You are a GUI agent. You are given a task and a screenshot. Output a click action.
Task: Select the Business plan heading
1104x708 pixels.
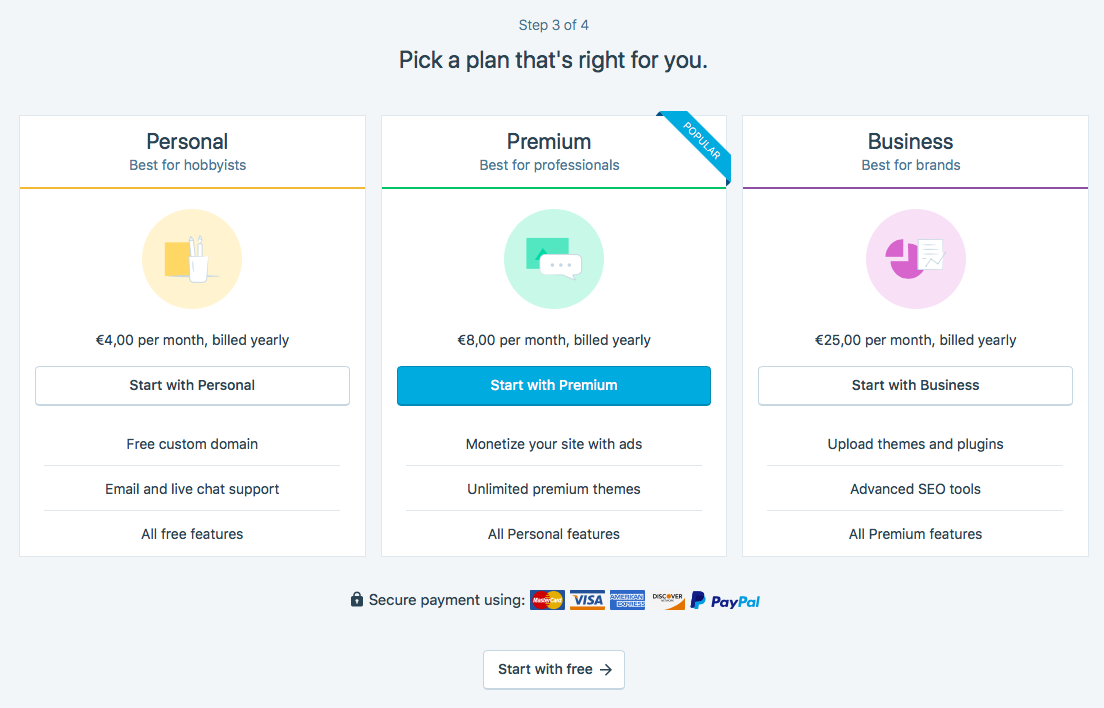910,141
